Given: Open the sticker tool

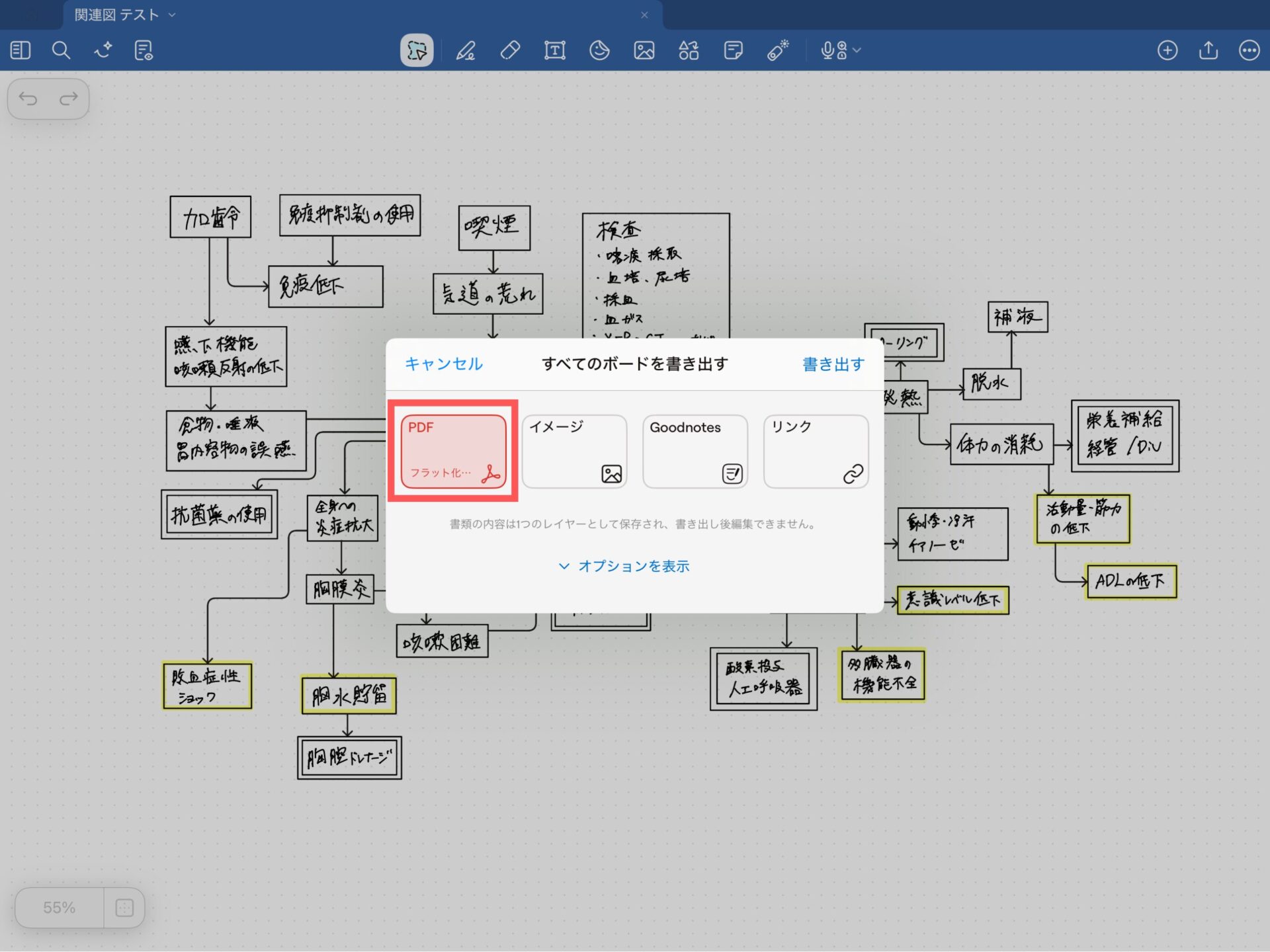Looking at the screenshot, I should [x=599, y=50].
